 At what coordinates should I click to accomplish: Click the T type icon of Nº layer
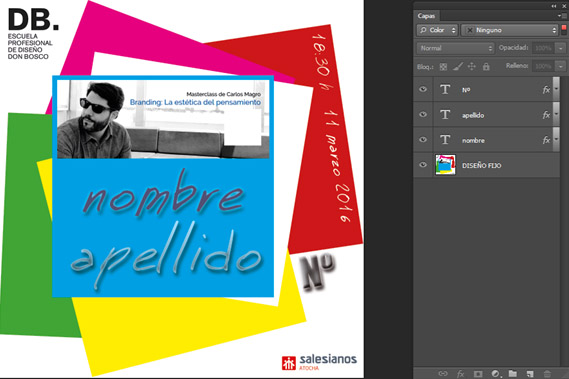445,89
